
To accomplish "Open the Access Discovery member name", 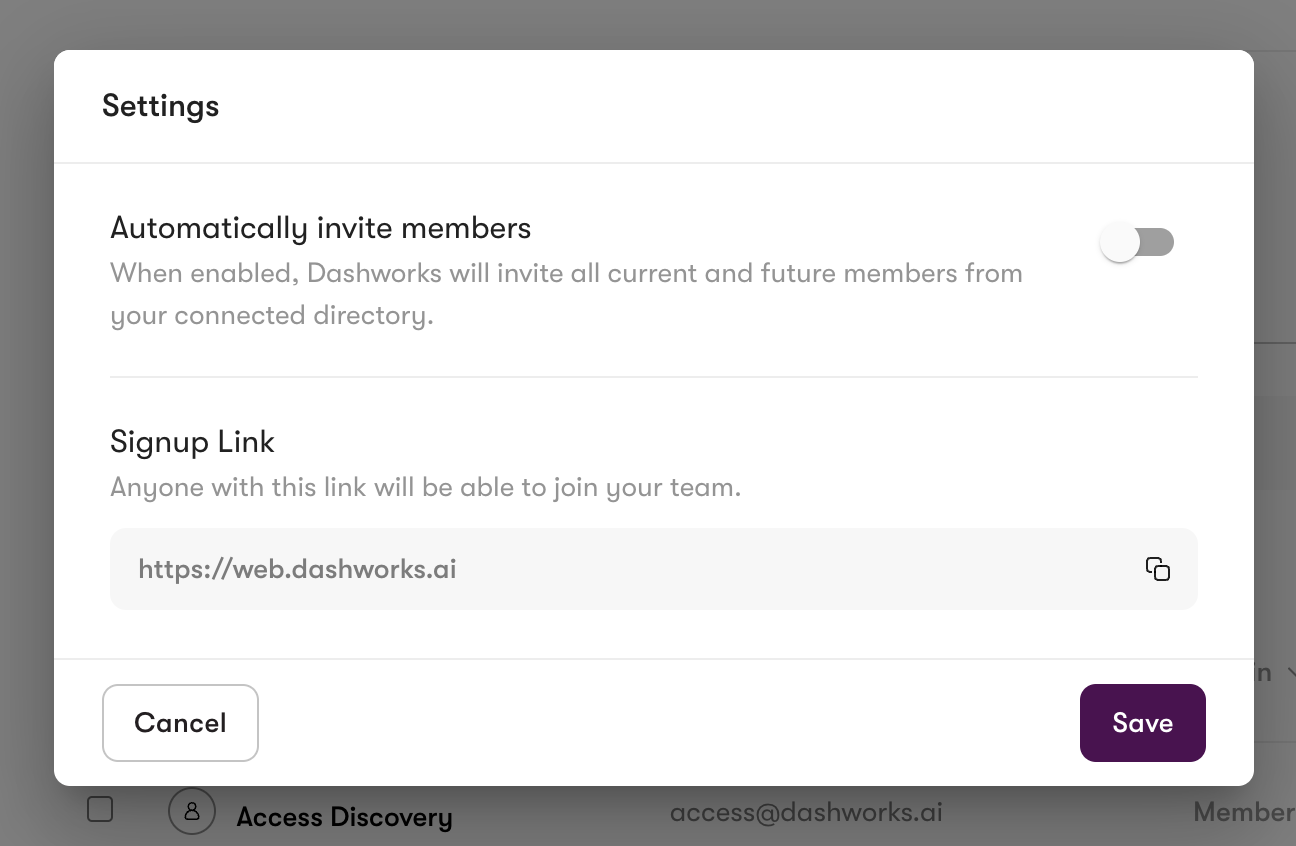I will pos(344,817).
